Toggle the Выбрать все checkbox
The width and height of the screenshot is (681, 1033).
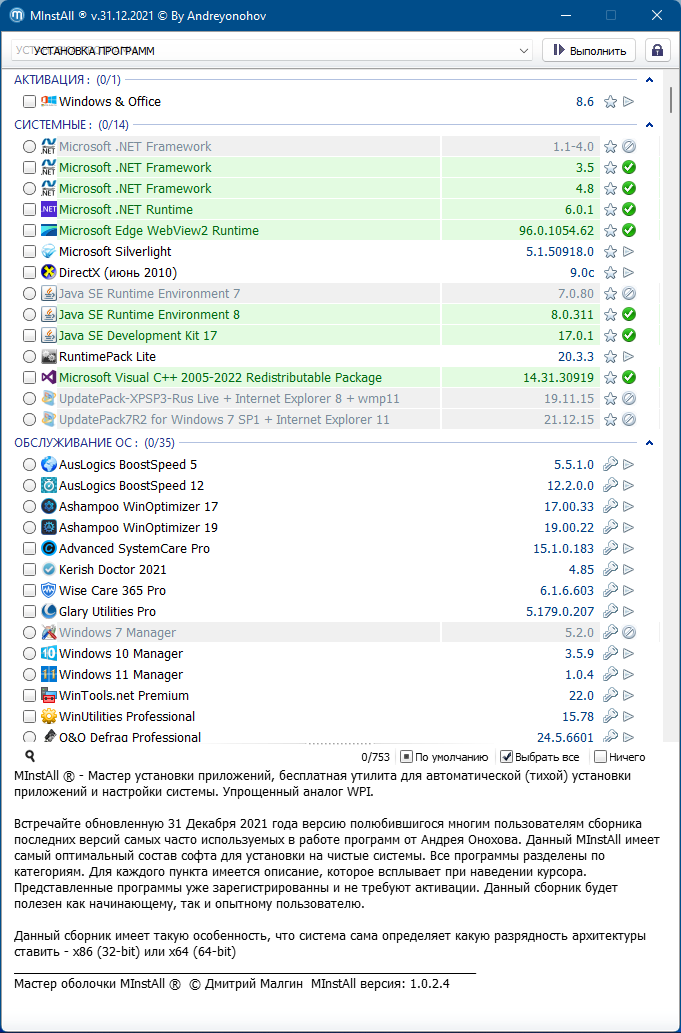(506, 757)
